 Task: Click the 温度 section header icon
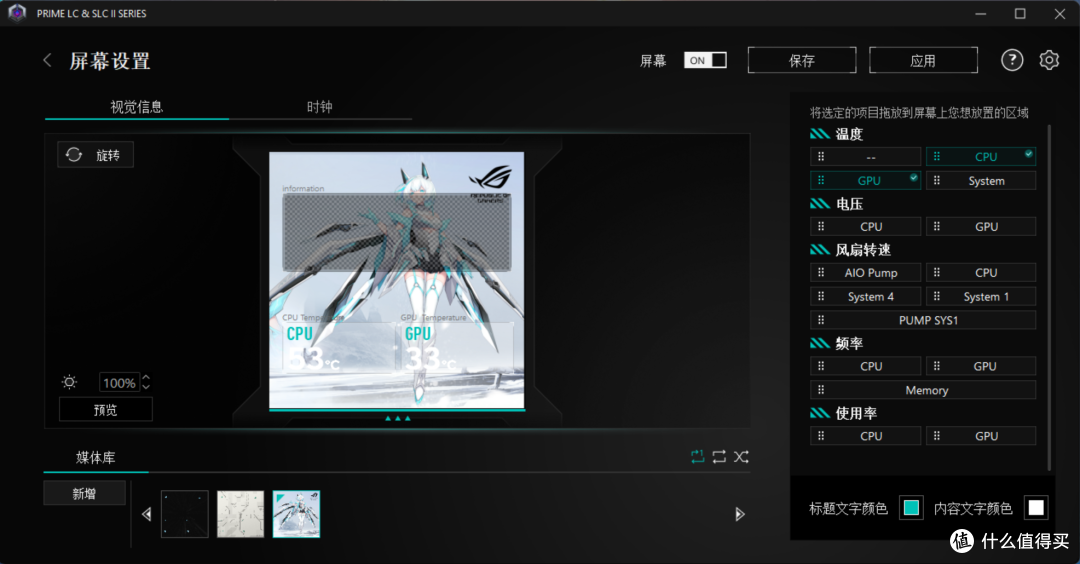click(x=820, y=134)
